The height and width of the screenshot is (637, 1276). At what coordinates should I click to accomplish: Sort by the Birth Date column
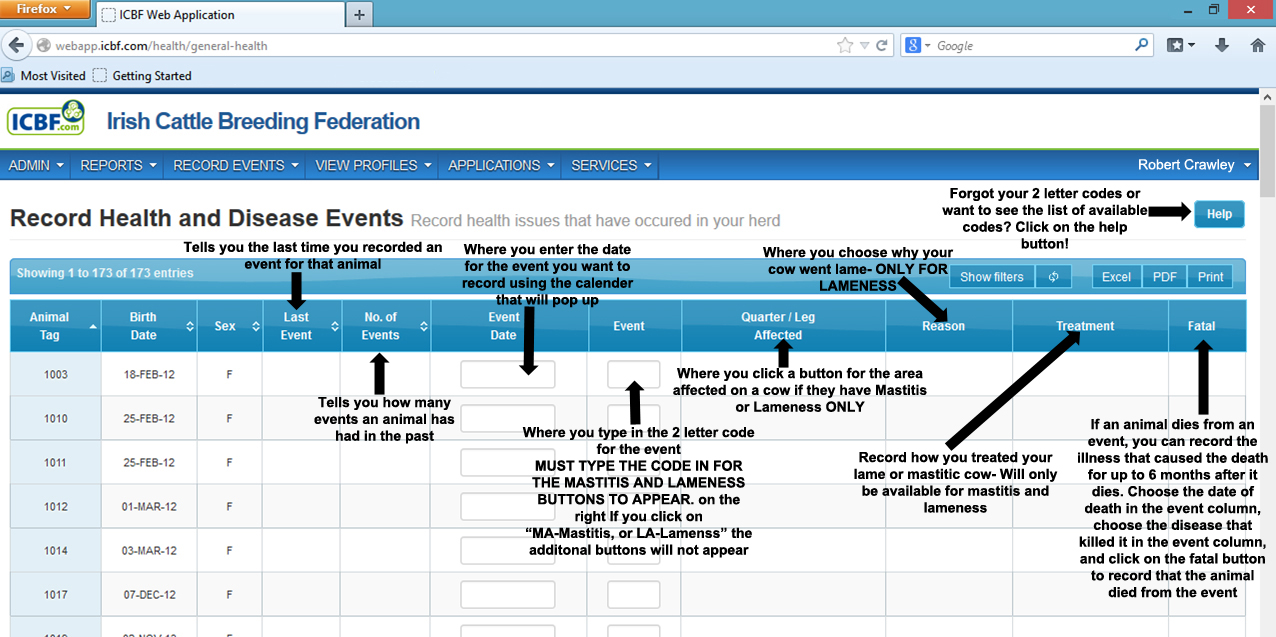click(x=149, y=326)
